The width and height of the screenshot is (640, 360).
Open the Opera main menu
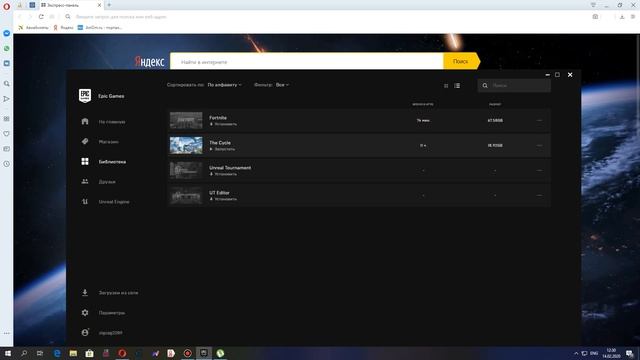[7, 6]
